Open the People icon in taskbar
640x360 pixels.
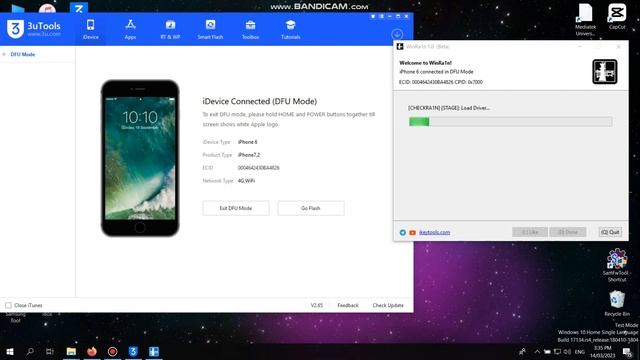[x=522, y=352]
